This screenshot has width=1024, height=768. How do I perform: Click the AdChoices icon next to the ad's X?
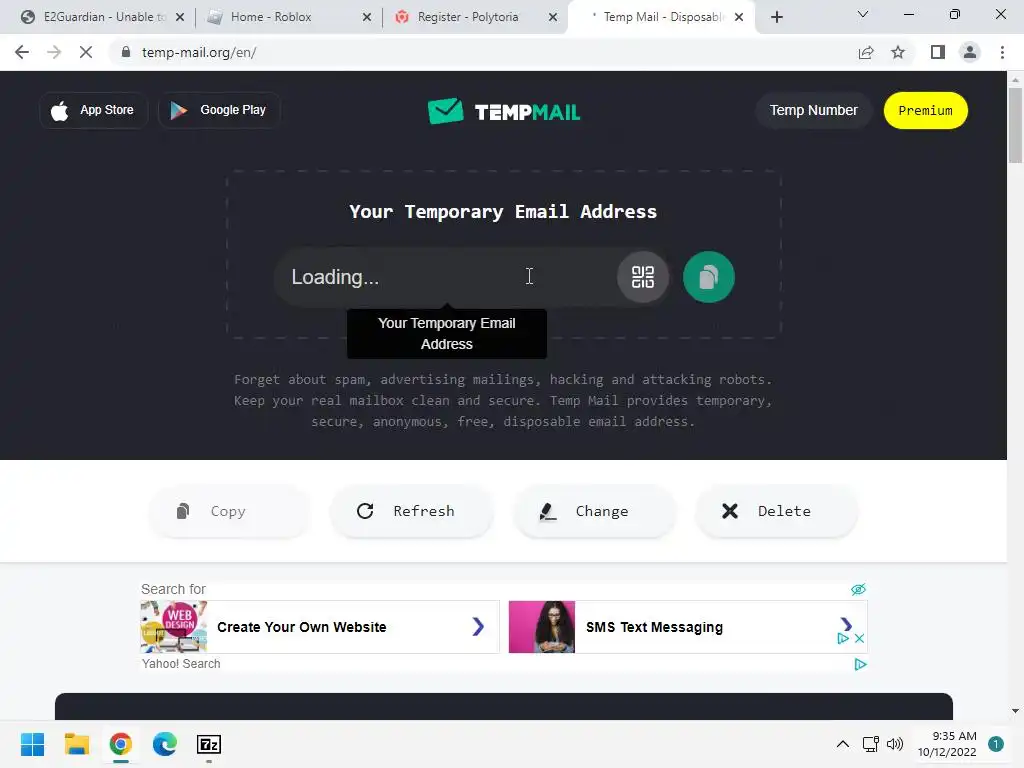tap(843, 639)
